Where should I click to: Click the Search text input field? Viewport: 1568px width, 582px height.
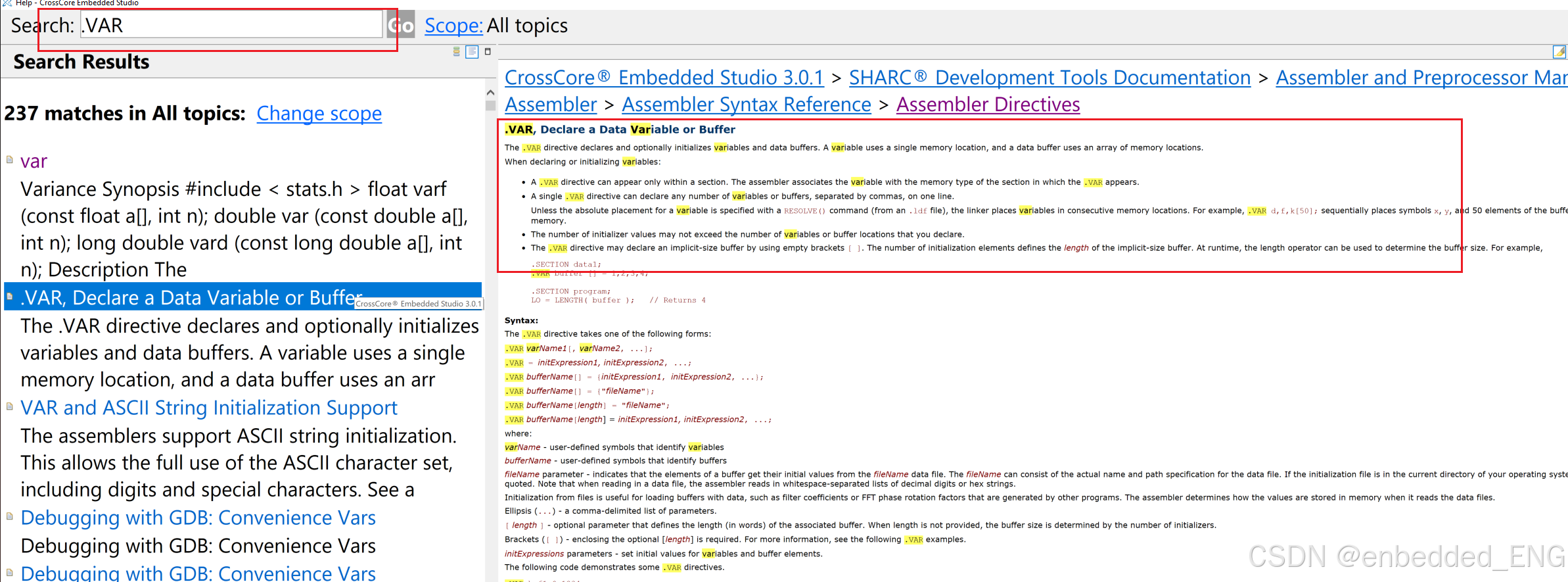[x=231, y=26]
